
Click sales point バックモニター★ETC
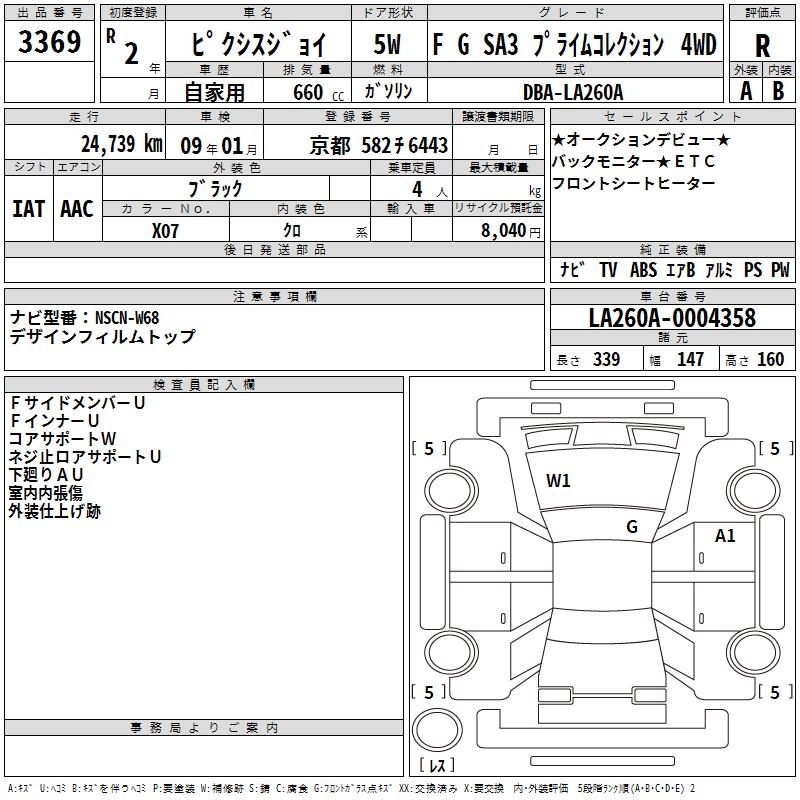(633, 161)
